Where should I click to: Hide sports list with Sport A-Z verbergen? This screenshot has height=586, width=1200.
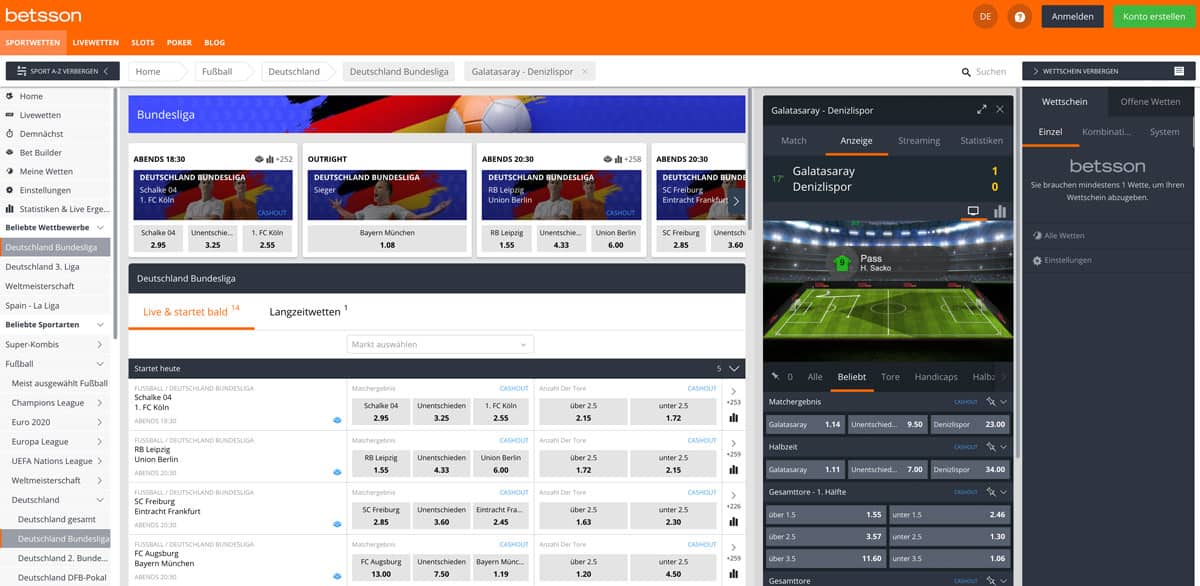pos(62,71)
